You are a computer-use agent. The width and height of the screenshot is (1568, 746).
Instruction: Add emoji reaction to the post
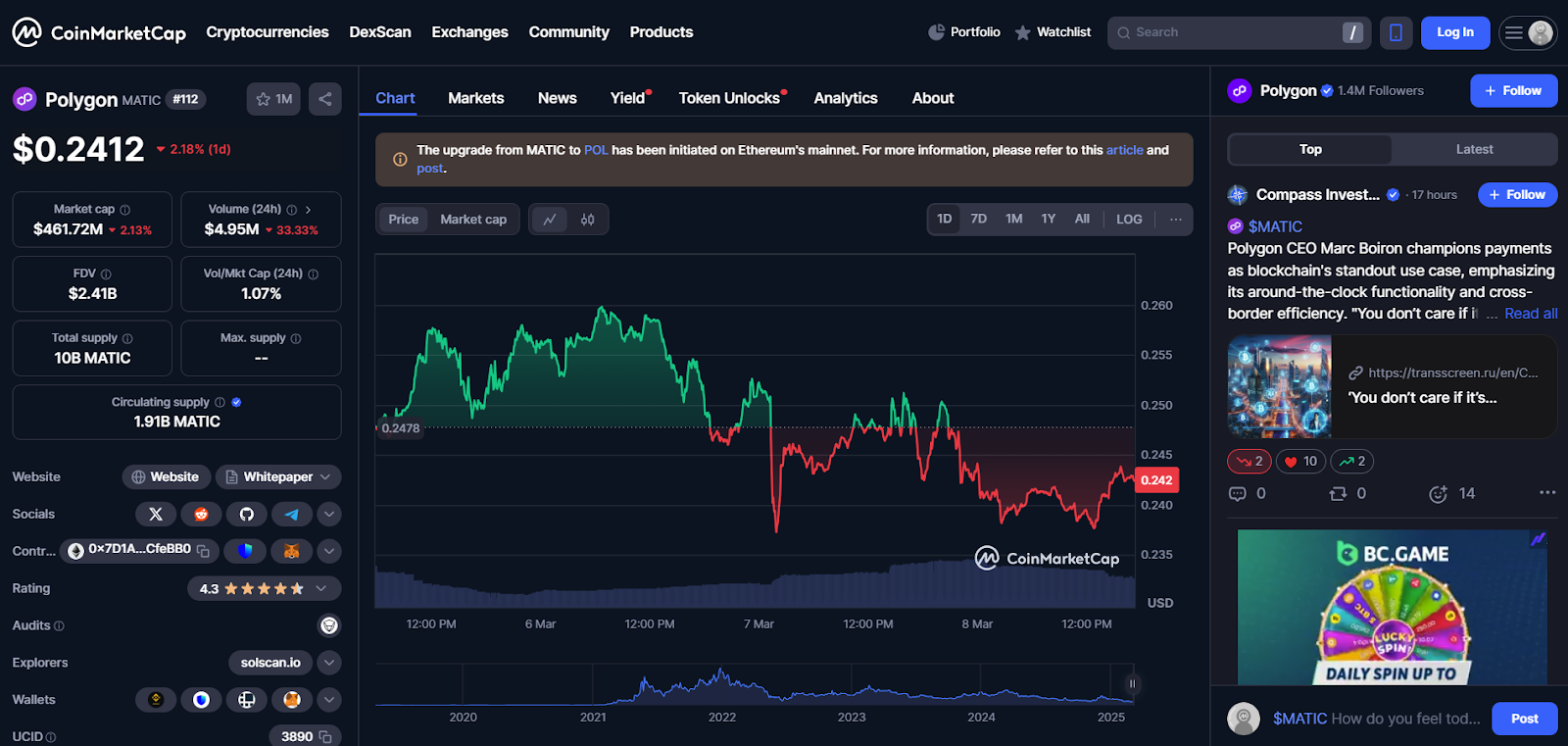[x=1438, y=494]
